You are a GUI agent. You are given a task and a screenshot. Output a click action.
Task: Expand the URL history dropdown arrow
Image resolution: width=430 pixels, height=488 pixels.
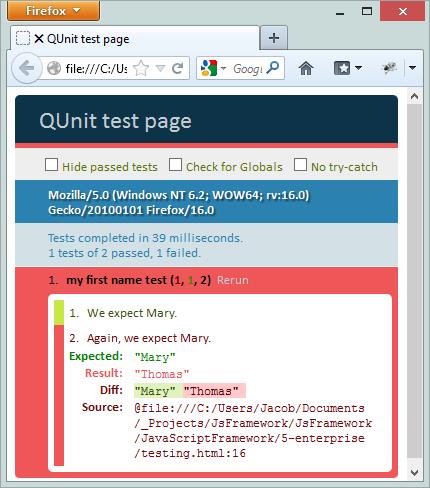pyautogui.click(x=160, y=68)
